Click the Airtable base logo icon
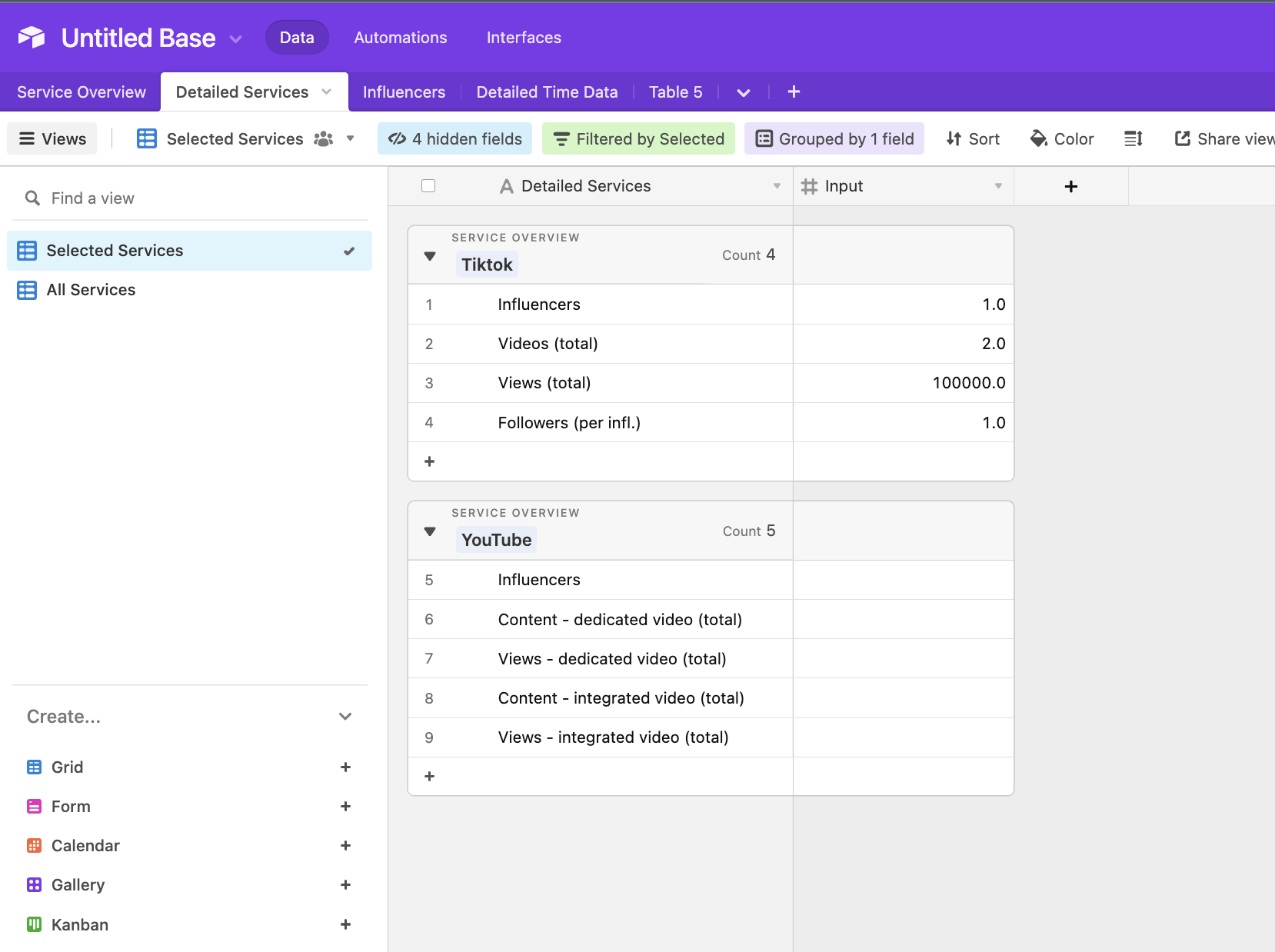 click(x=32, y=38)
